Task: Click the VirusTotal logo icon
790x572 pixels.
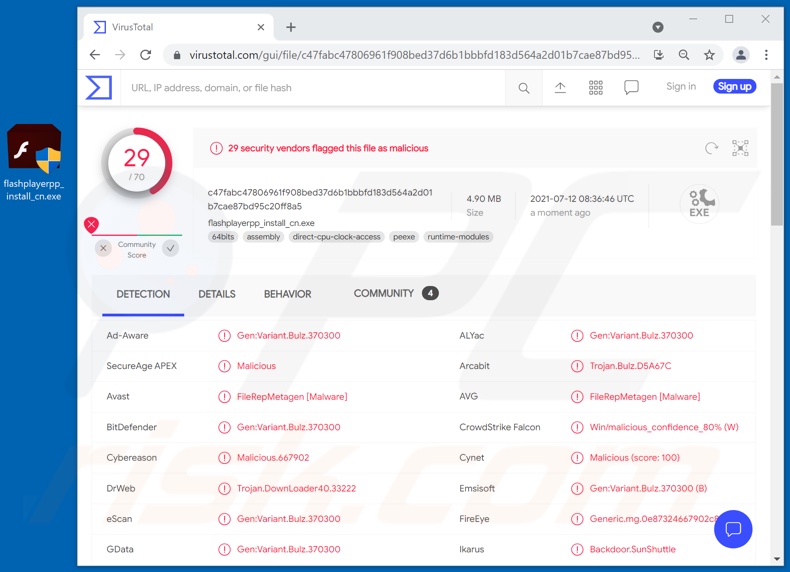Action: click(x=99, y=88)
